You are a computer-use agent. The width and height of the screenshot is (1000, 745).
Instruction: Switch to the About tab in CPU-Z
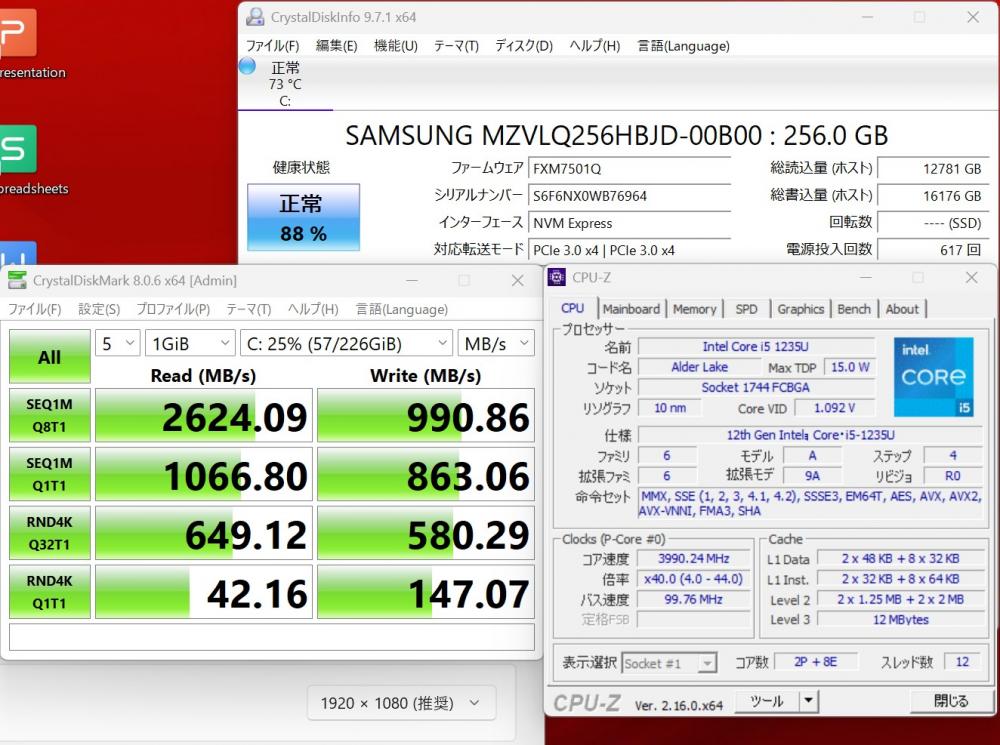902,309
